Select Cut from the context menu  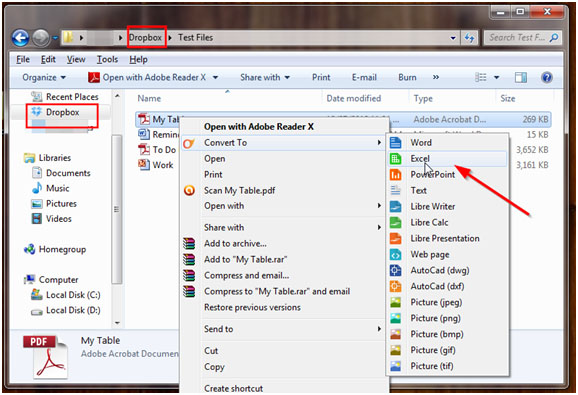click(211, 350)
